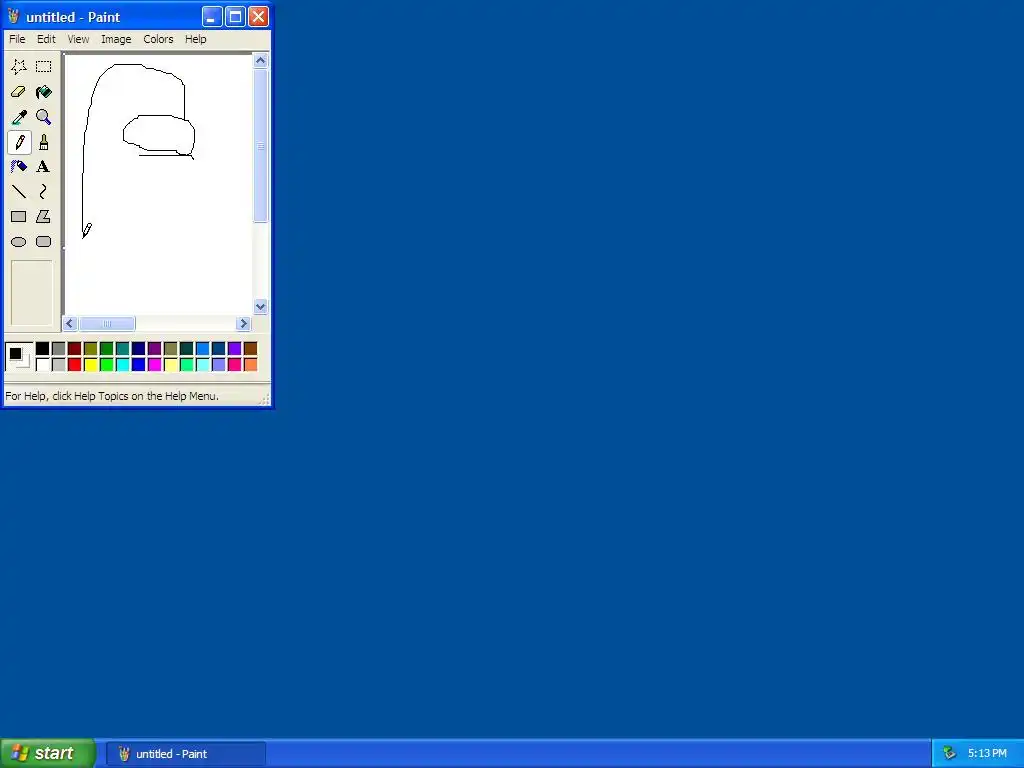
Task: Click the vertical scrollbar thumb
Action: [x=260, y=146]
